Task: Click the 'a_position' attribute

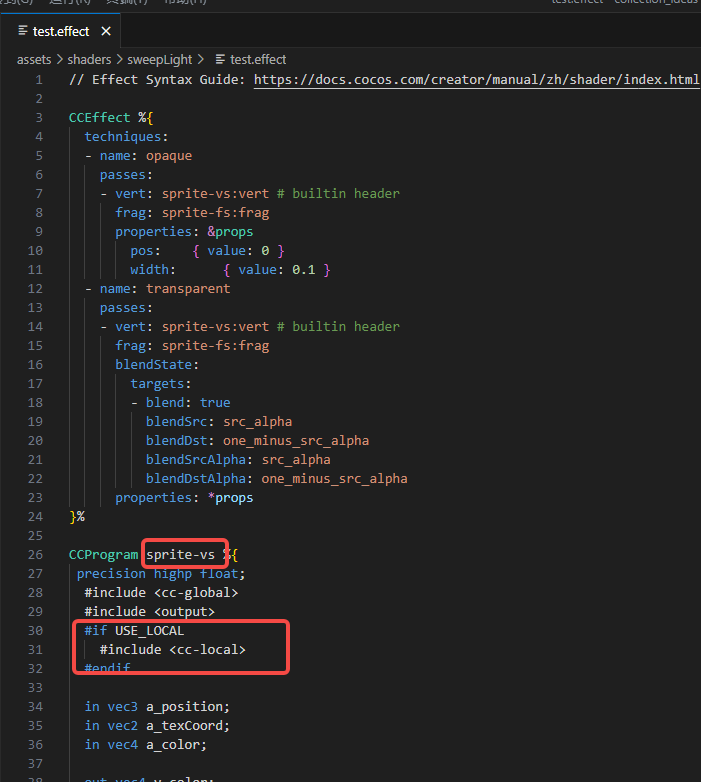Action: tap(184, 707)
